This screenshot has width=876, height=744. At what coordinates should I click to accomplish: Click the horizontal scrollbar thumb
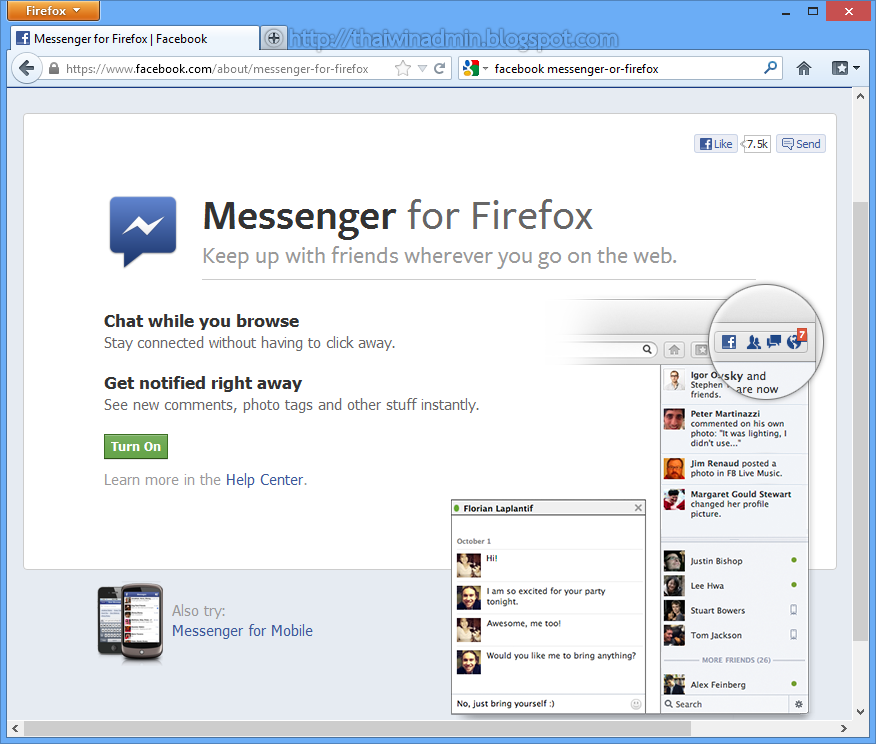(358, 728)
